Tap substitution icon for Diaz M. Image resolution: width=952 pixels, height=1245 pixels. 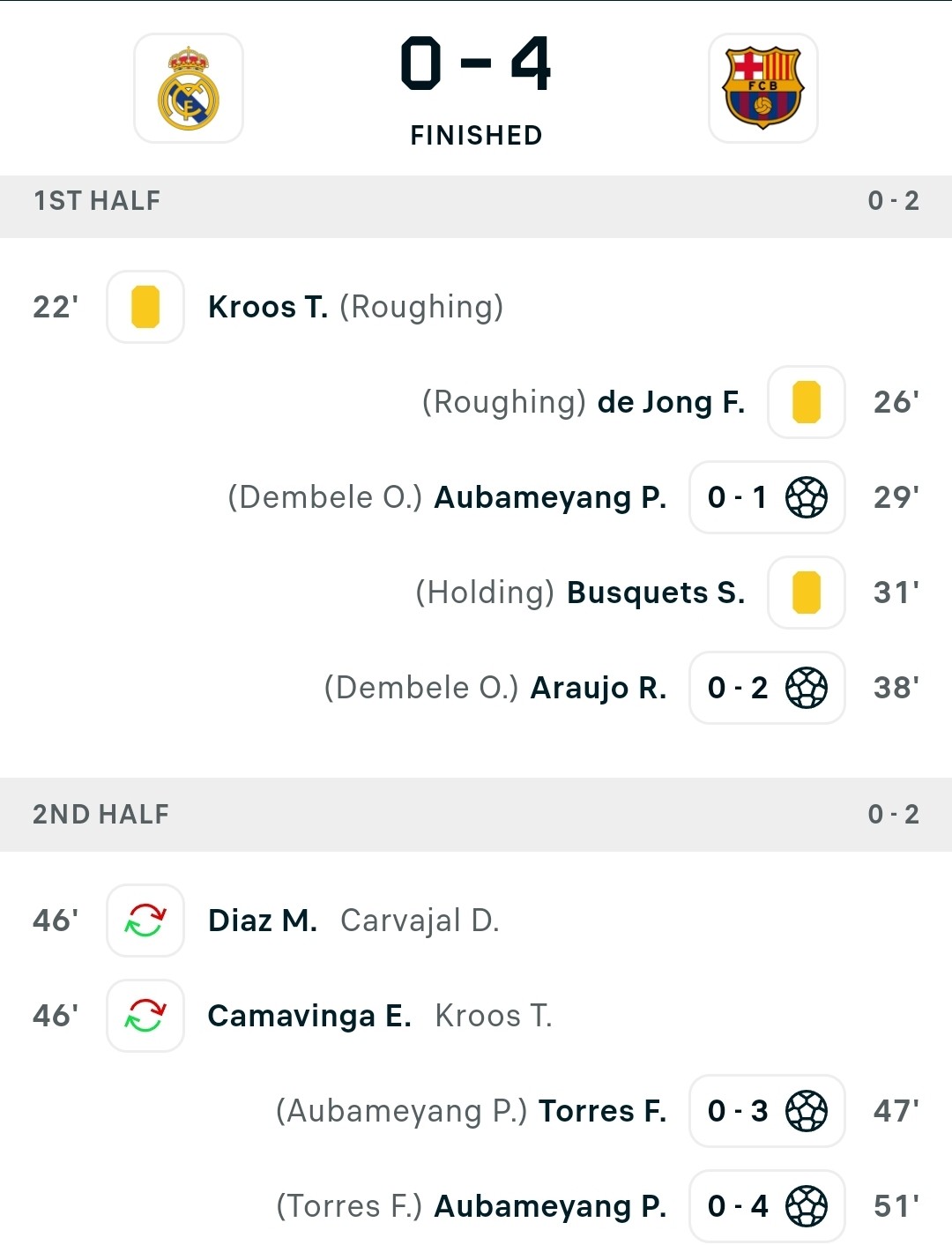(145, 921)
